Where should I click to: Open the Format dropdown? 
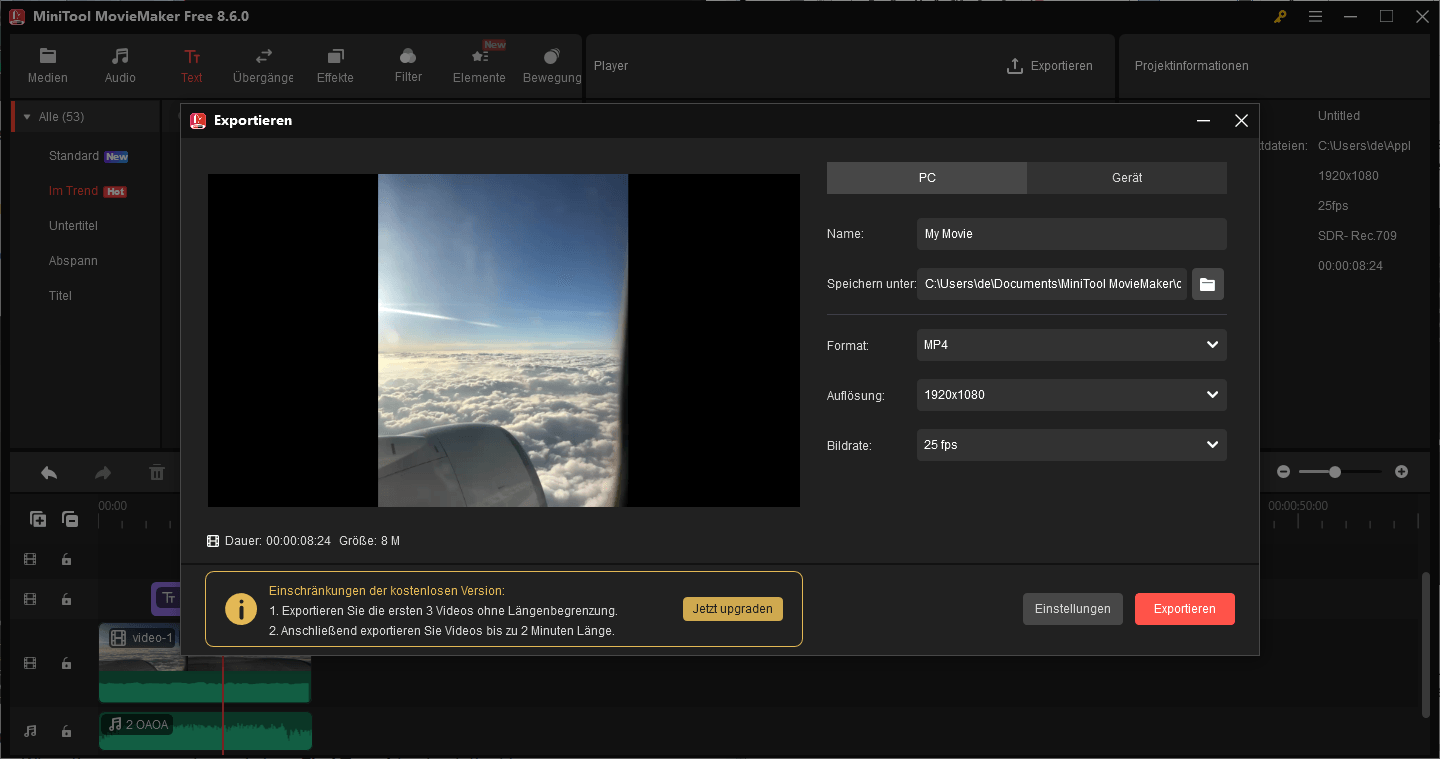point(1071,344)
